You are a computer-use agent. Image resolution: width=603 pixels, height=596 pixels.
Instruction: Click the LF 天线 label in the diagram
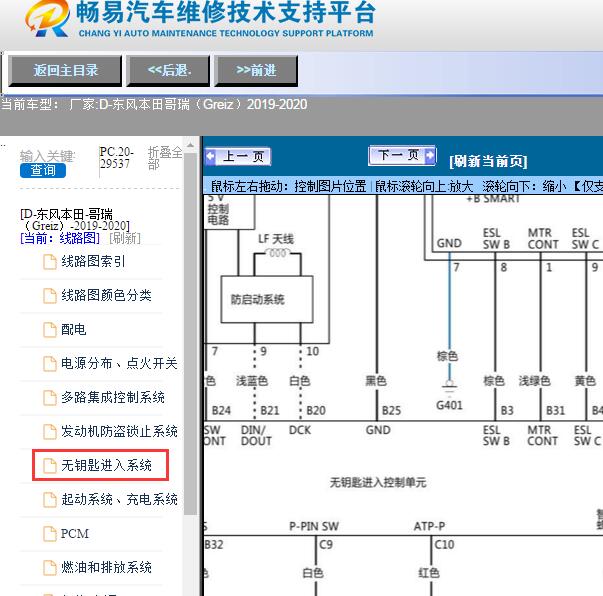276,239
